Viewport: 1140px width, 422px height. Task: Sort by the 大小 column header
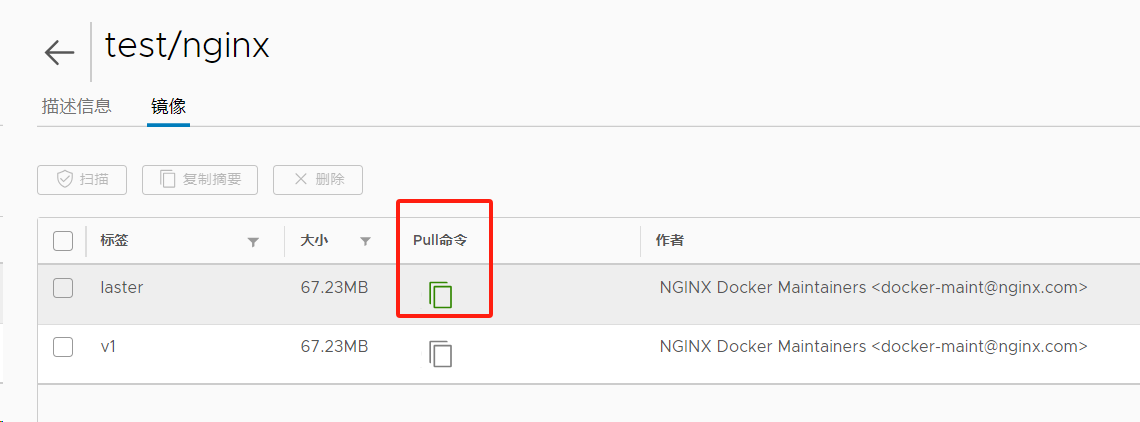314,241
